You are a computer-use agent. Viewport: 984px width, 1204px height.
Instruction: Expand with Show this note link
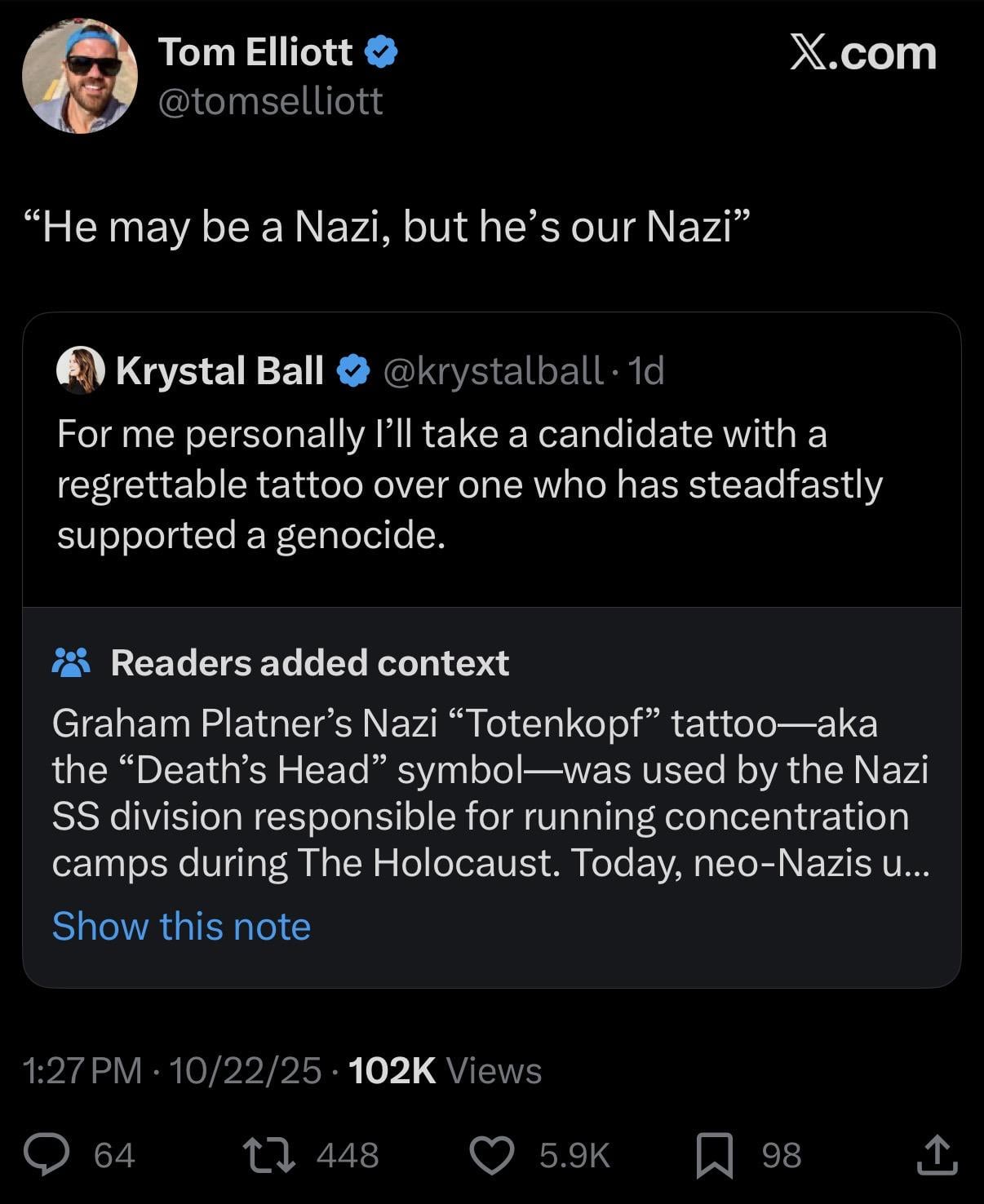[181, 926]
